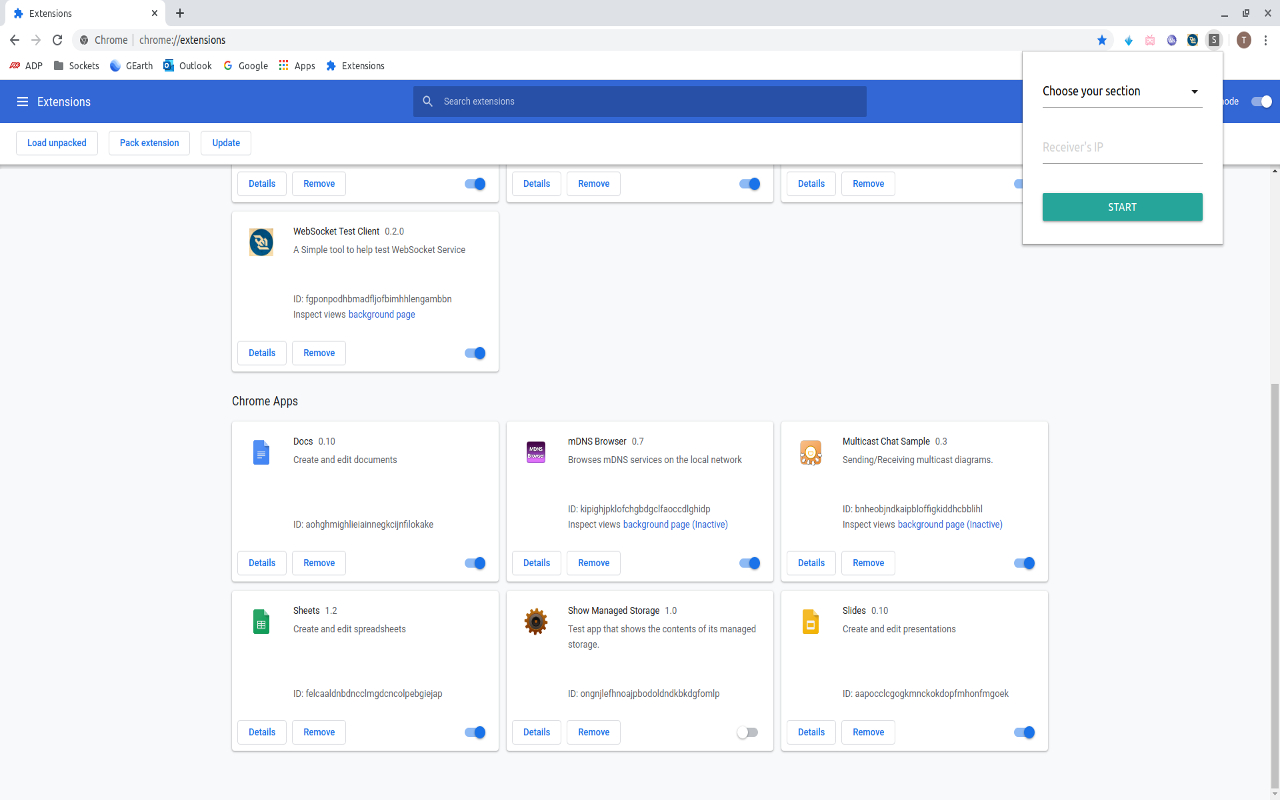This screenshot has height=800, width=1280.
Task: Click the Show Managed Storage gear icon
Action: [x=535, y=621]
